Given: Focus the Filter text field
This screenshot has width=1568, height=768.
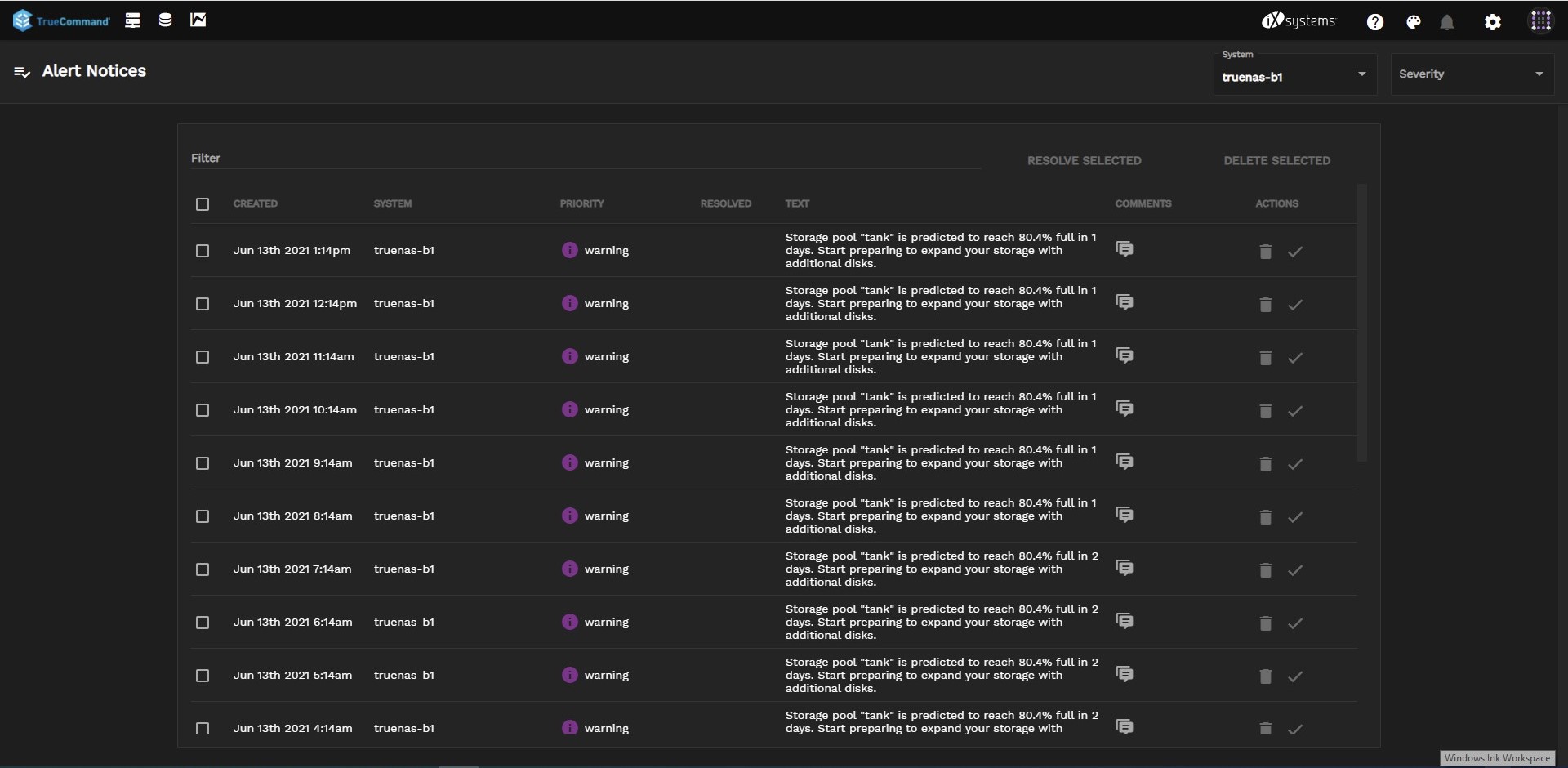Looking at the screenshot, I should (586, 158).
